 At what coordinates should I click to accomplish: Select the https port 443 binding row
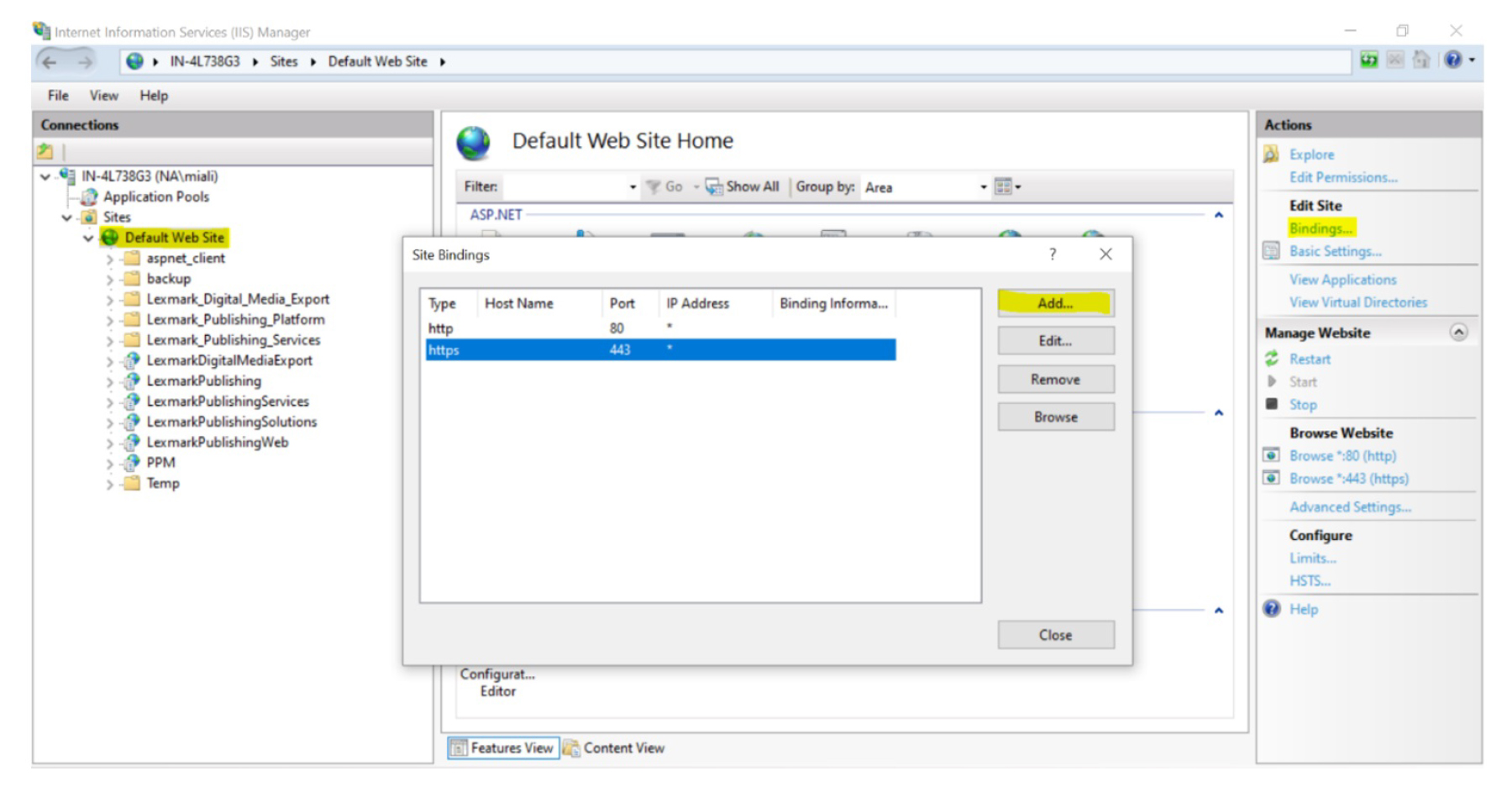click(660, 350)
